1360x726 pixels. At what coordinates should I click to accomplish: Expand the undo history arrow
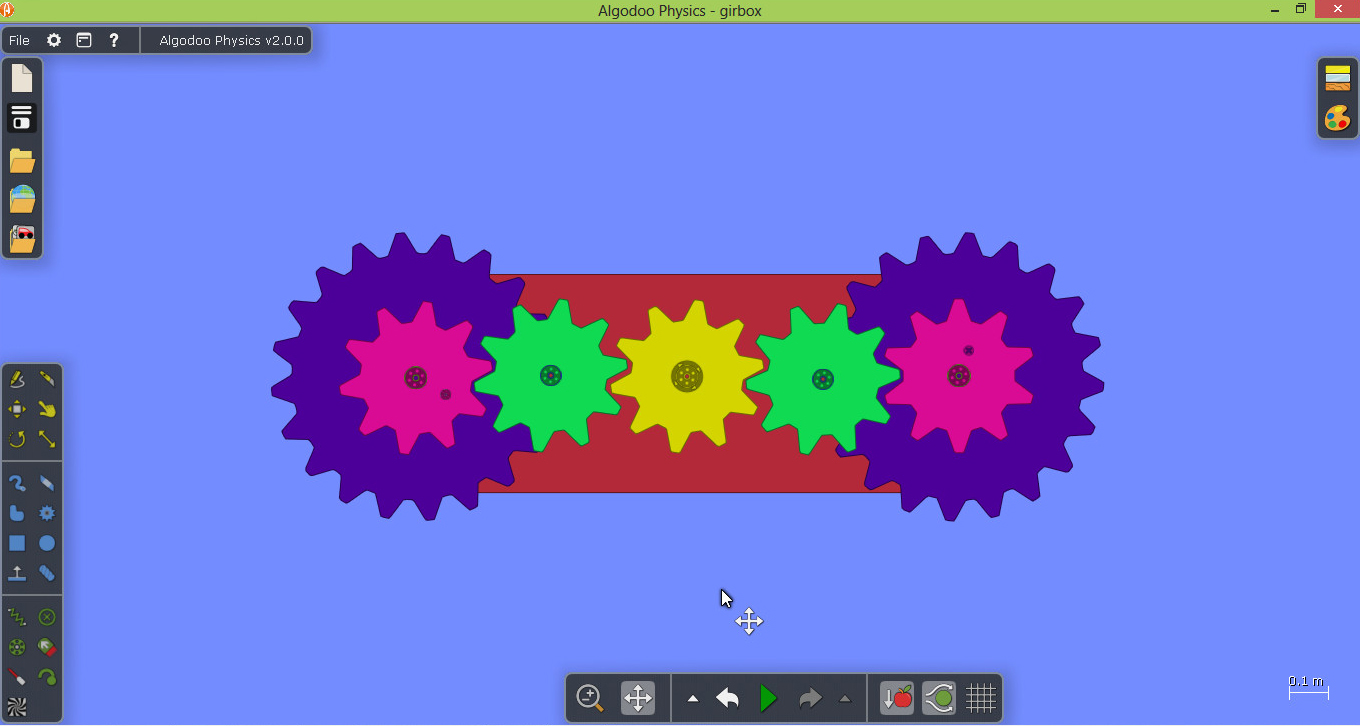pos(693,699)
